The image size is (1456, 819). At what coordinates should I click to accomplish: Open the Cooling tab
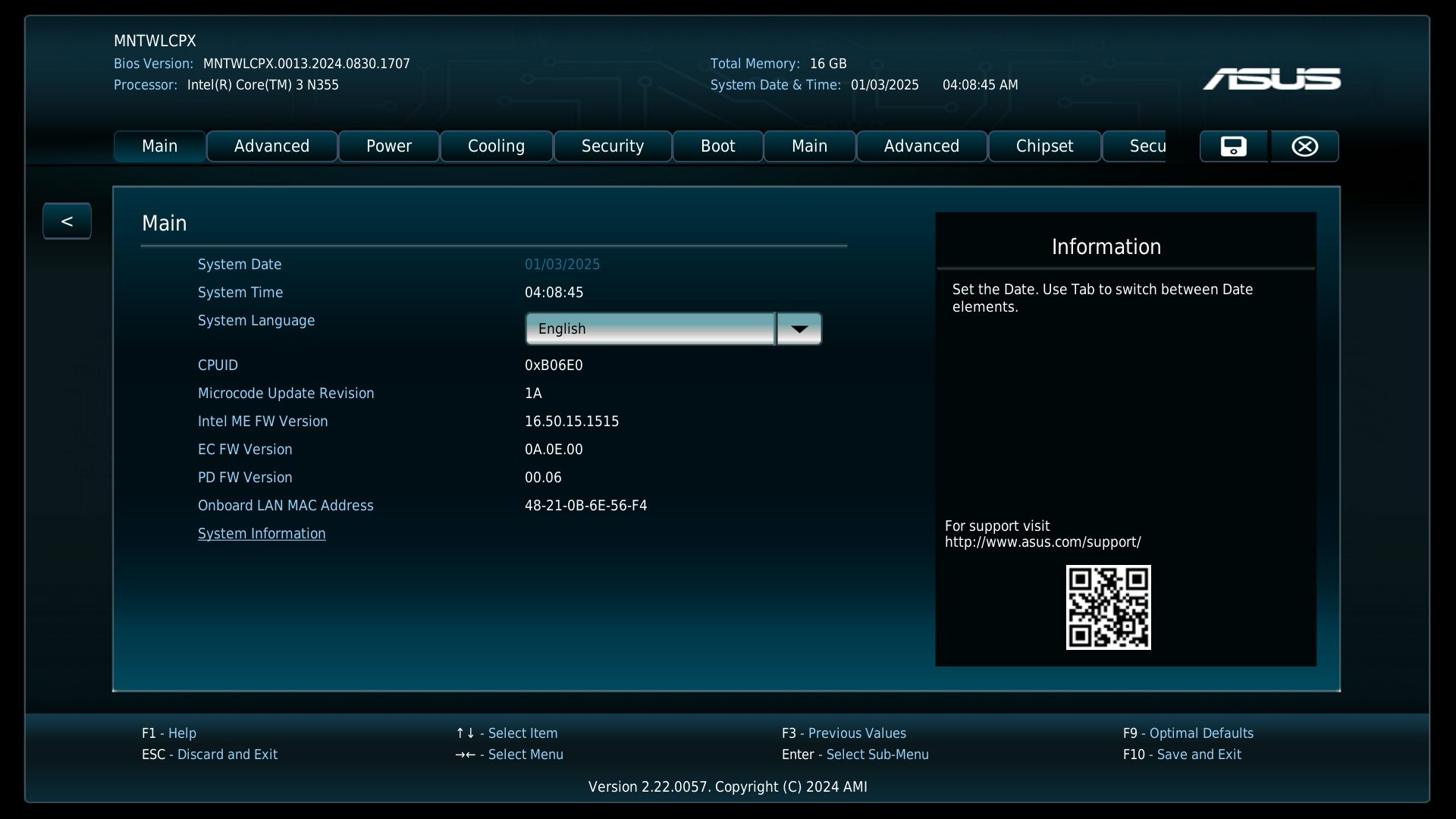pos(496,146)
